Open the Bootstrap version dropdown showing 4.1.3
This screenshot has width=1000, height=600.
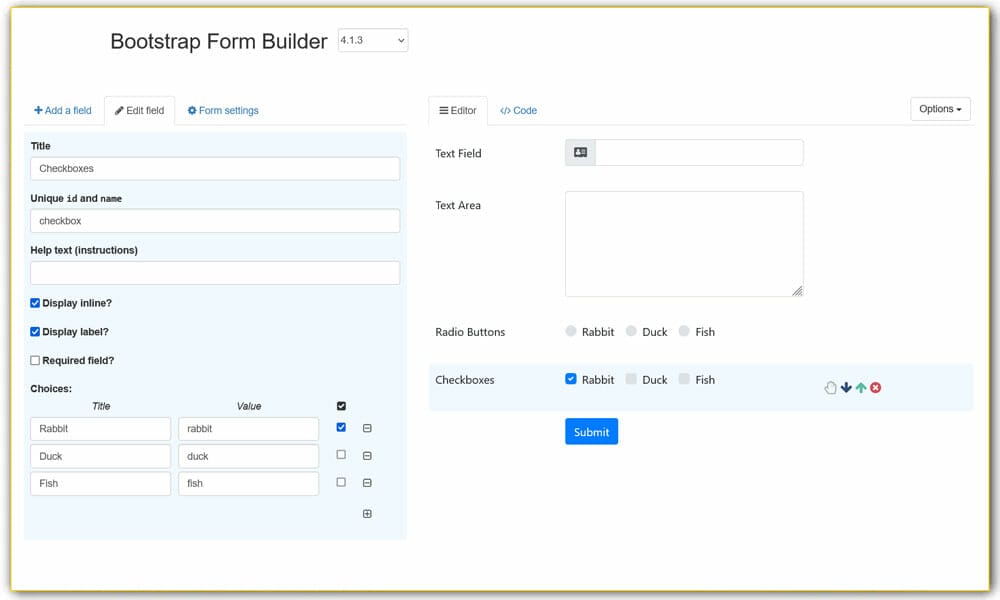coord(372,40)
